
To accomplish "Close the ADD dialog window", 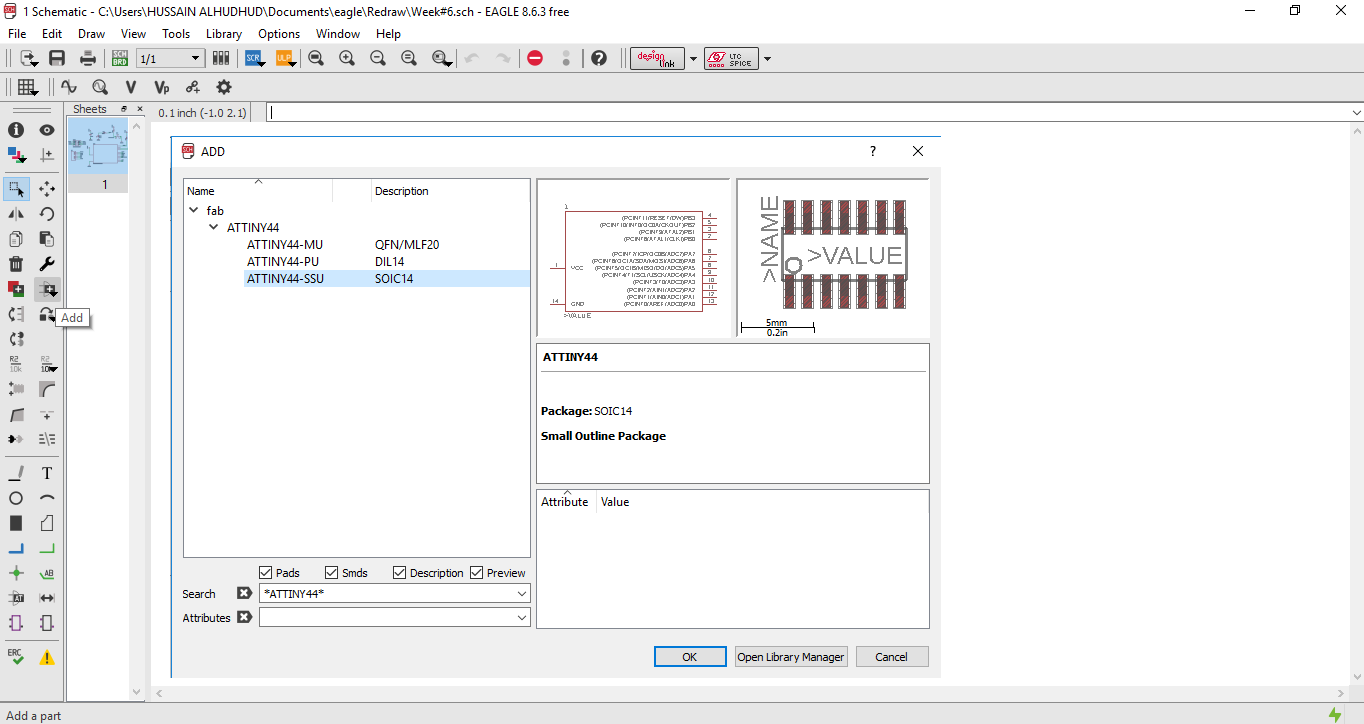I will [x=918, y=151].
